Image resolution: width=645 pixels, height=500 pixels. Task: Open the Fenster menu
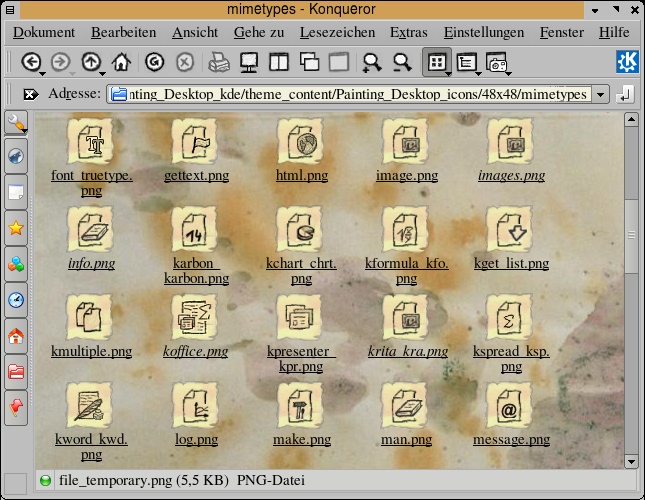561,32
